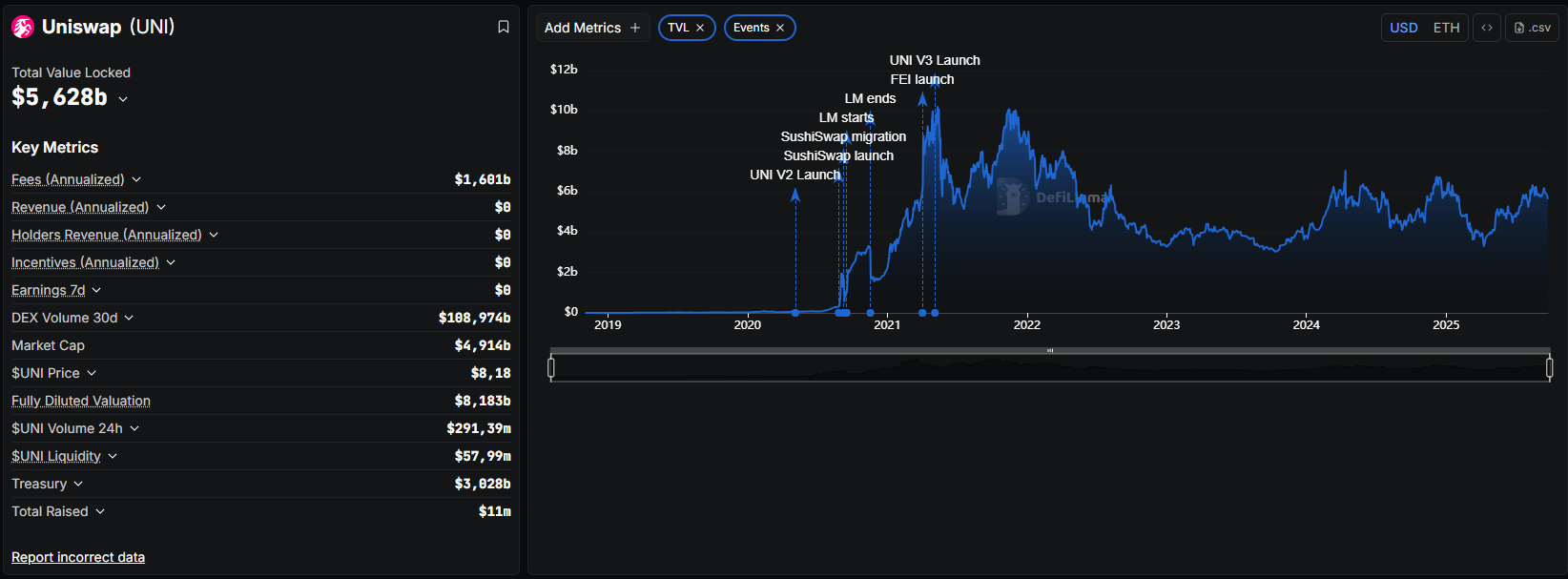This screenshot has height=579, width=1568.
Task: Click the 2024 label on the x-axis
Action: pos(1307,325)
